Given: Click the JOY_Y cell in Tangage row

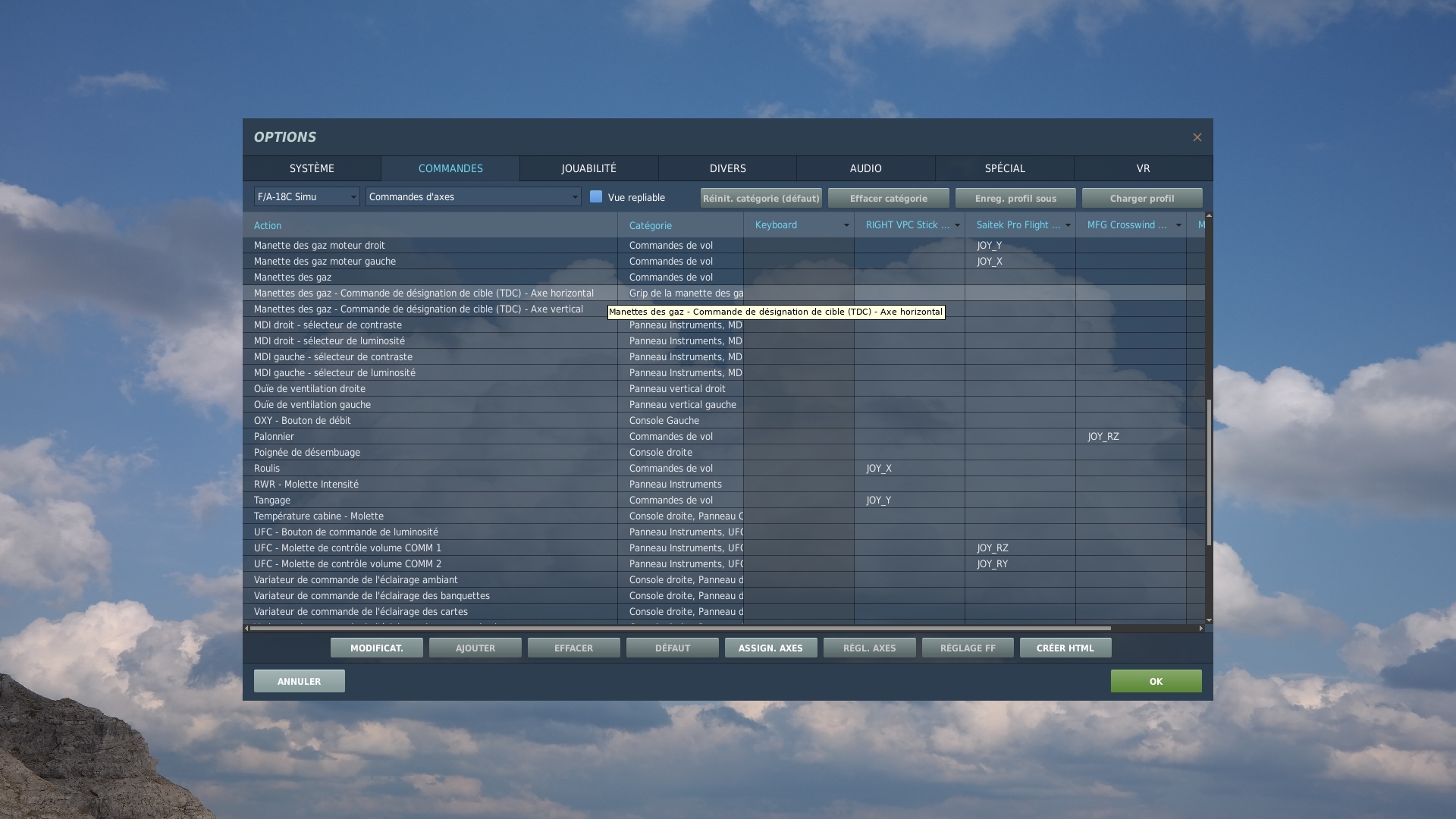Looking at the screenshot, I should 909,500.
